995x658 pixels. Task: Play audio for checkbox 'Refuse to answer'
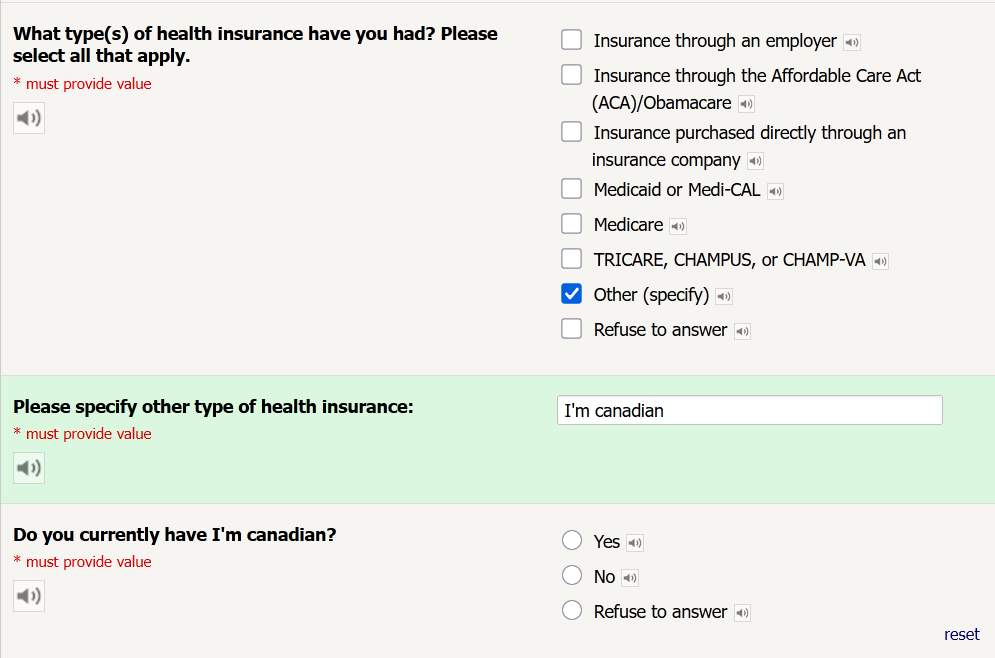coord(742,331)
